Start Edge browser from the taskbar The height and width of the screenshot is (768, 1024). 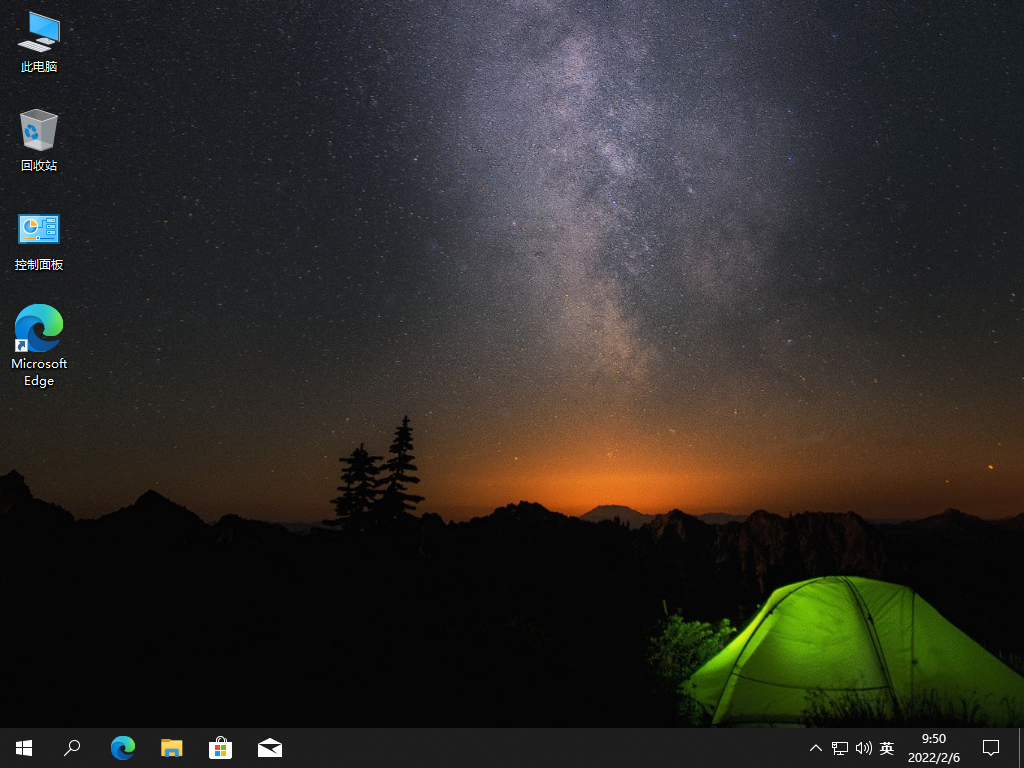[x=122, y=747]
